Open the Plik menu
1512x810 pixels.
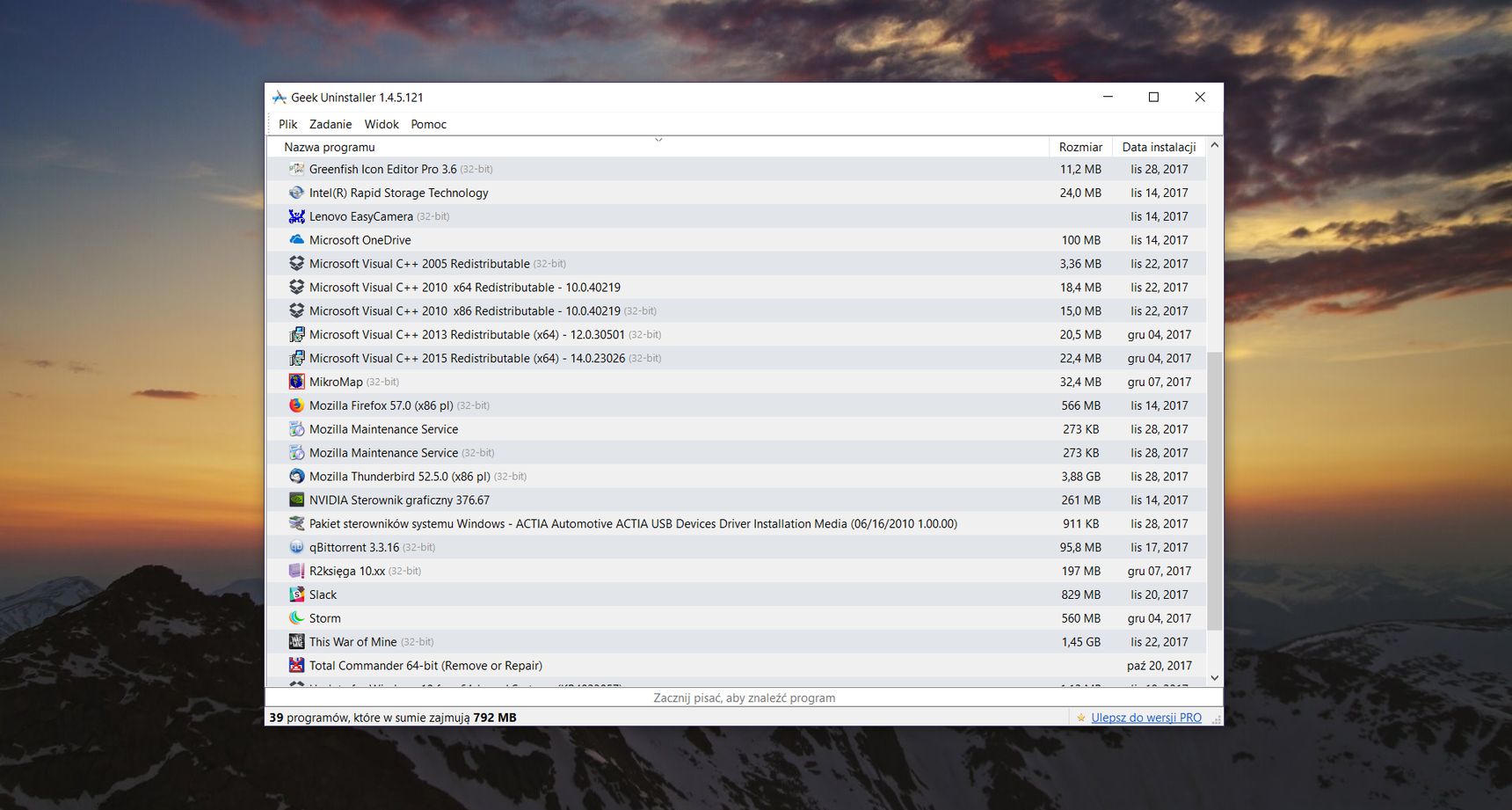pyautogui.click(x=287, y=124)
